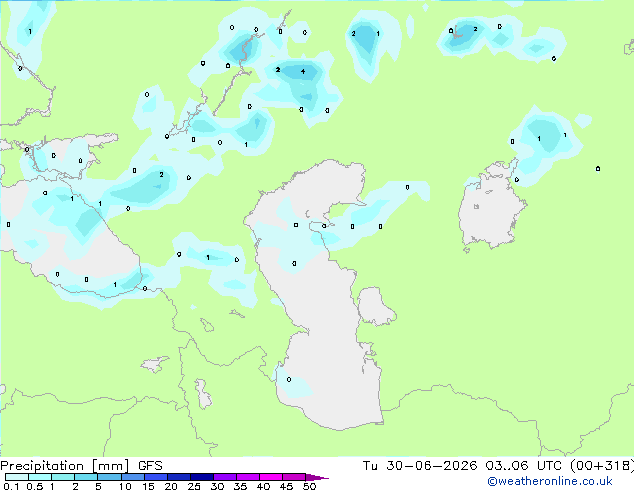
Task: Click the 1–2 mm legend color swatch
Action: pos(63,477)
